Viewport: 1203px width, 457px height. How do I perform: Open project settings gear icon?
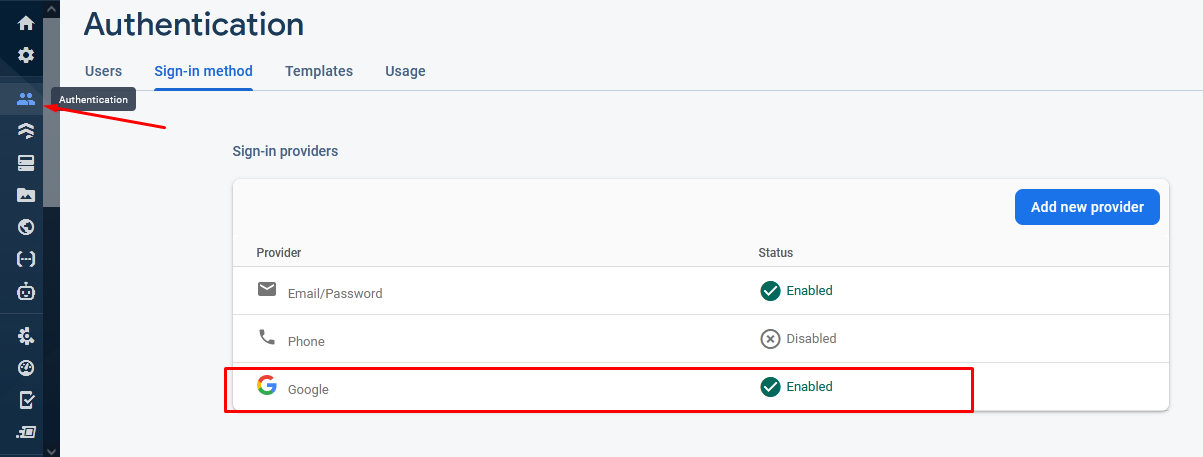pos(26,55)
